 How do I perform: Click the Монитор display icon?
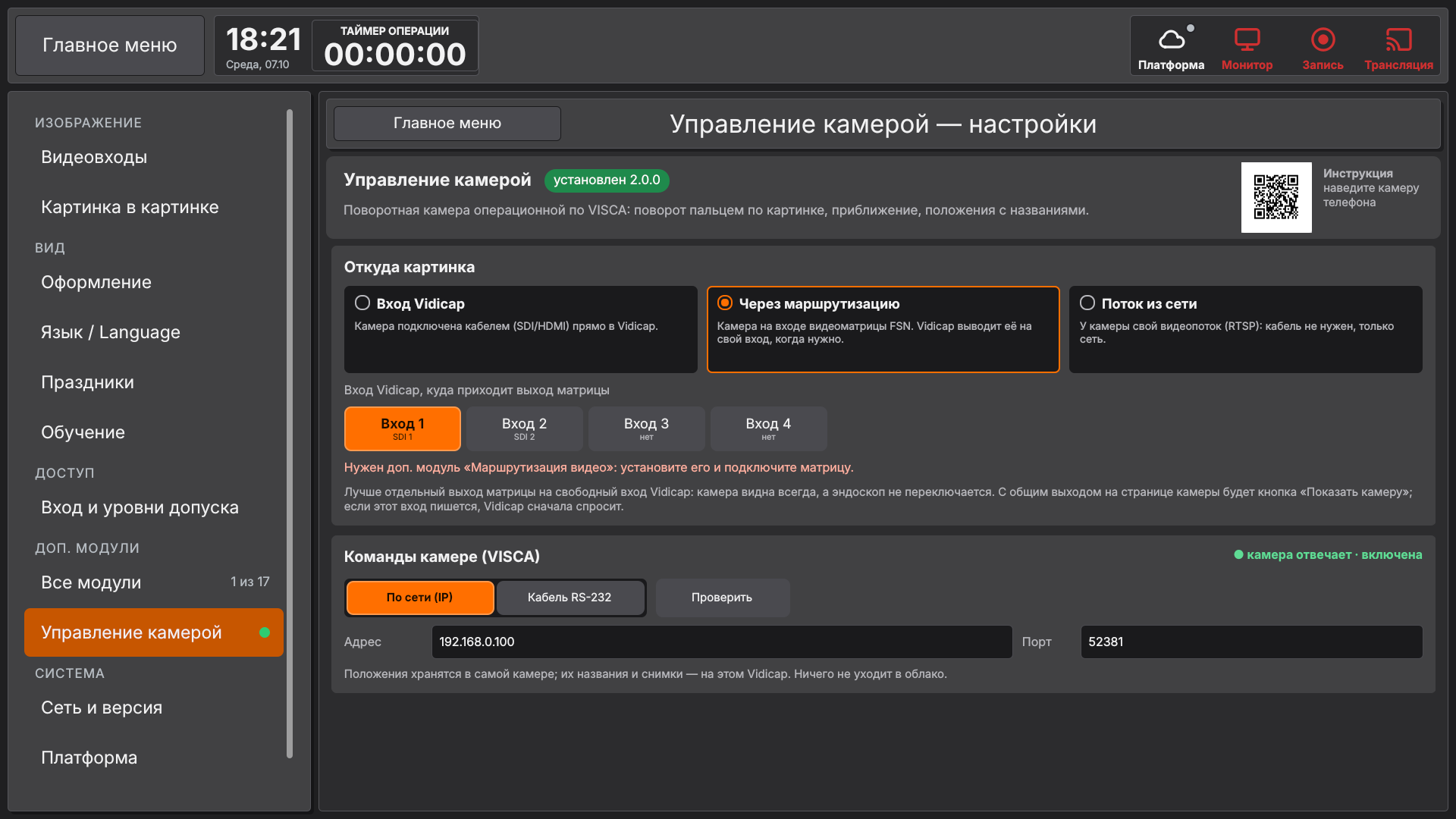pos(1247,47)
